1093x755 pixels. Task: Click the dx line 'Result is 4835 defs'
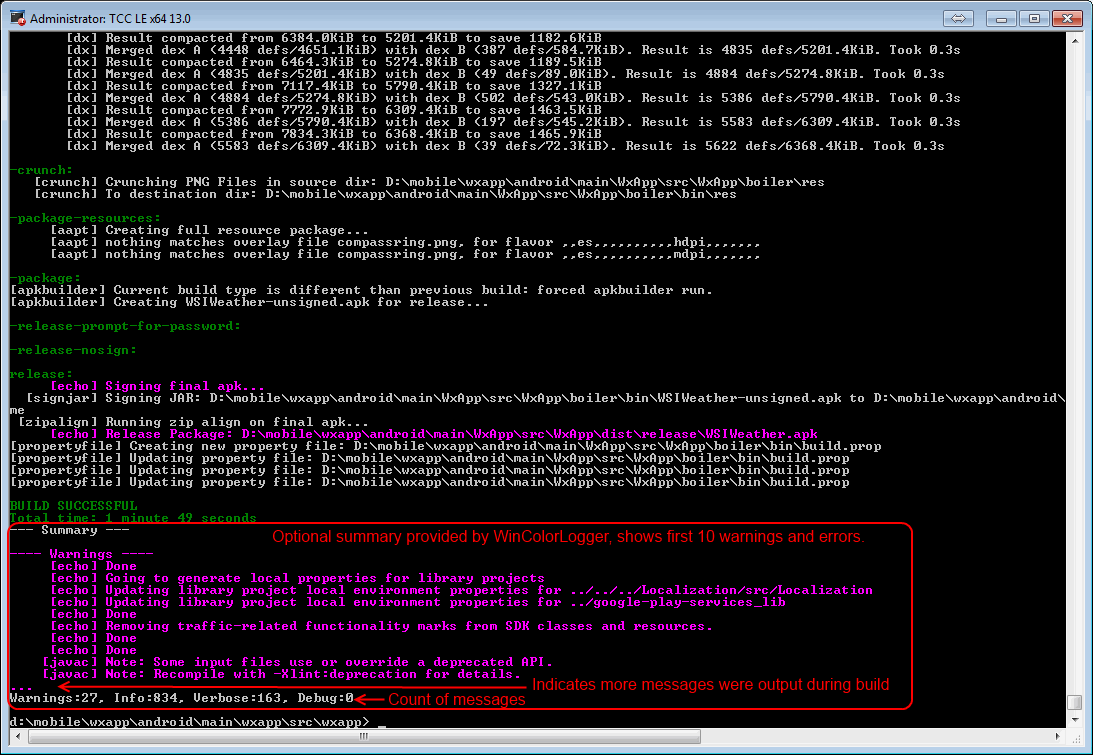(x=514, y=50)
